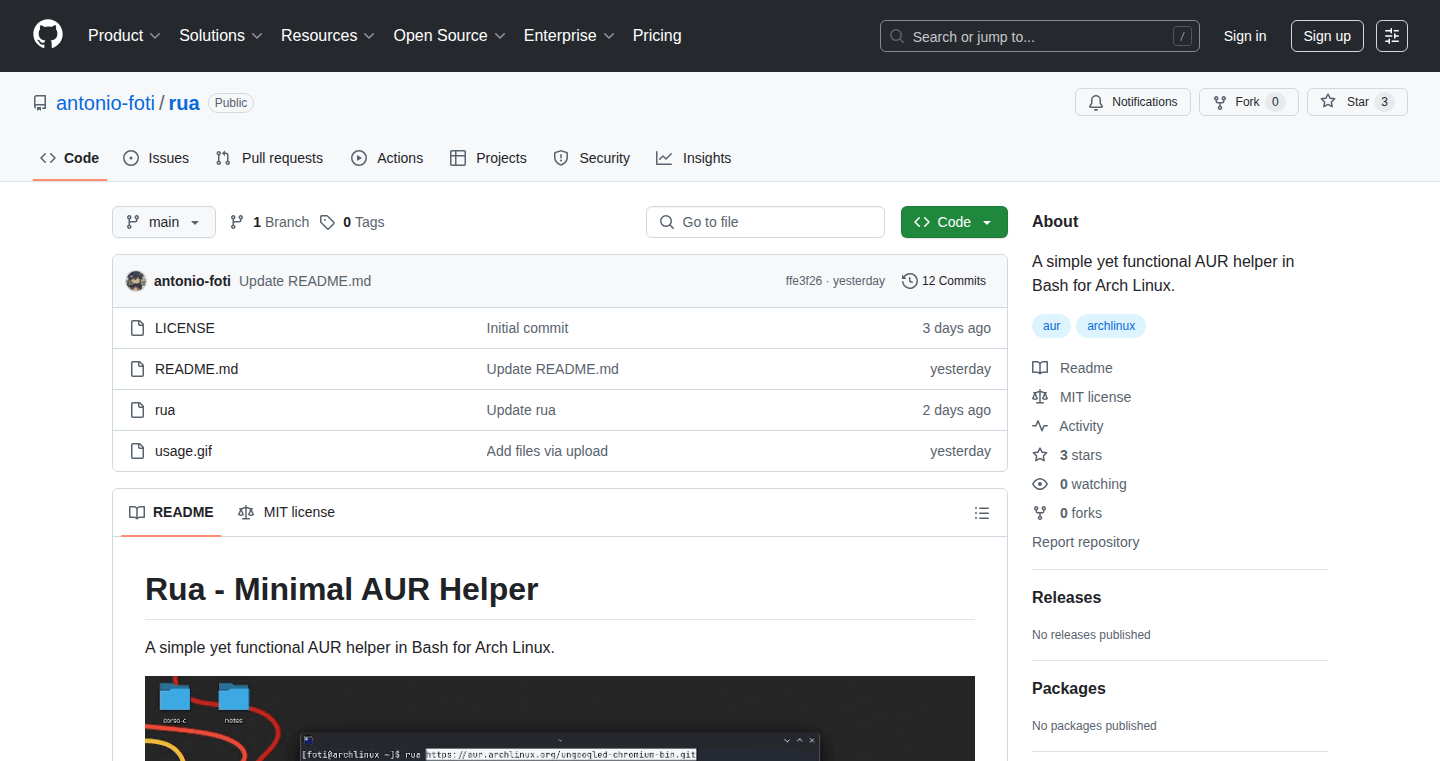Screen dimensions: 1440x761
Task: Open the Projects tab
Action: click(x=488, y=158)
